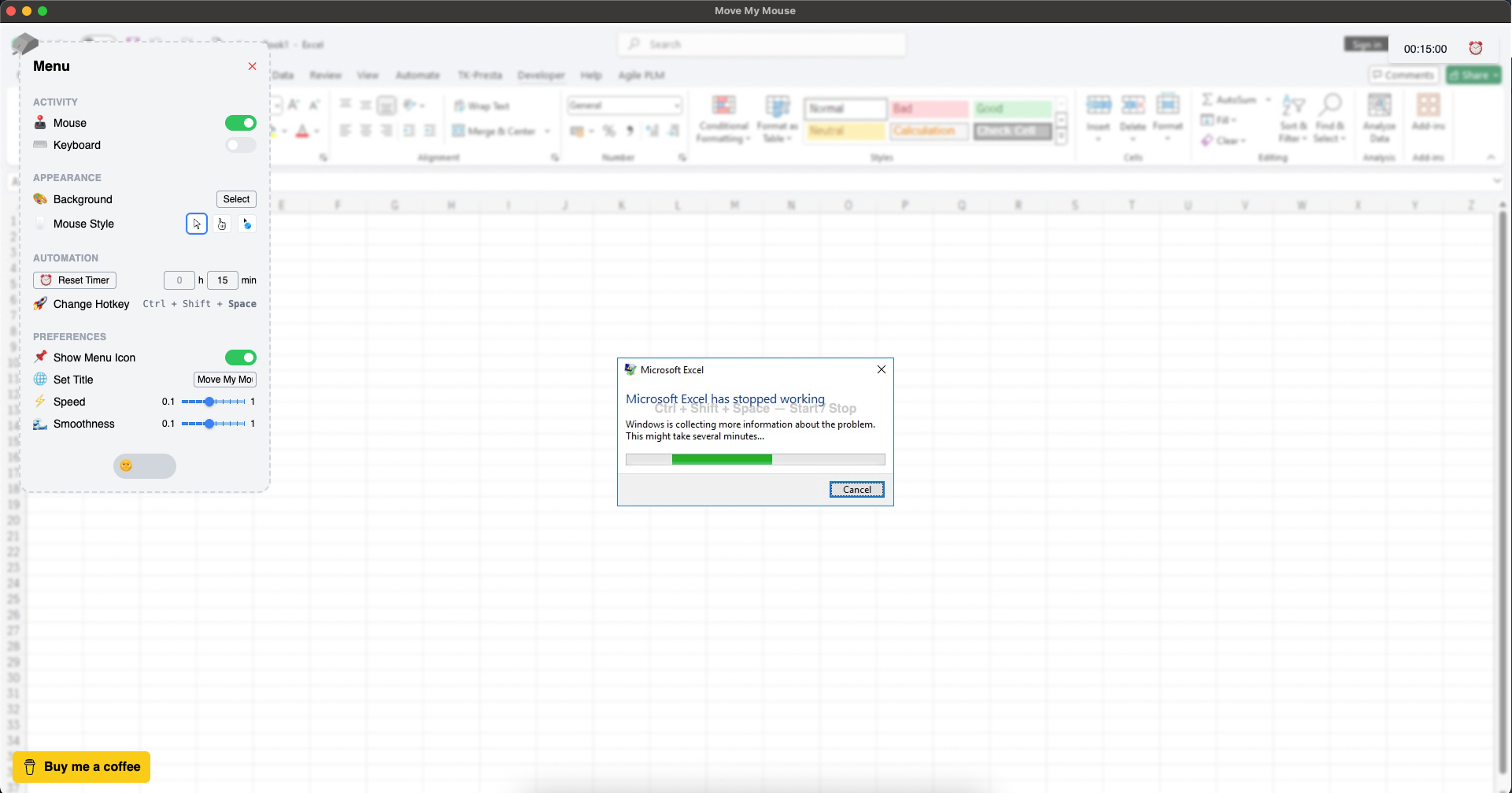Click the Set Title text field

point(225,380)
